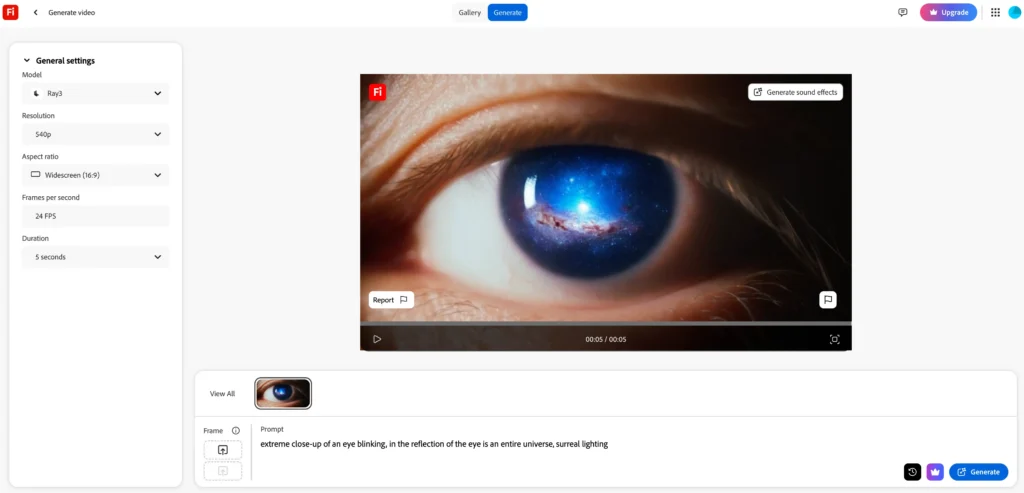Open the feedback chat icon
This screenshot has height=493, width=1024.
[902, 12]
